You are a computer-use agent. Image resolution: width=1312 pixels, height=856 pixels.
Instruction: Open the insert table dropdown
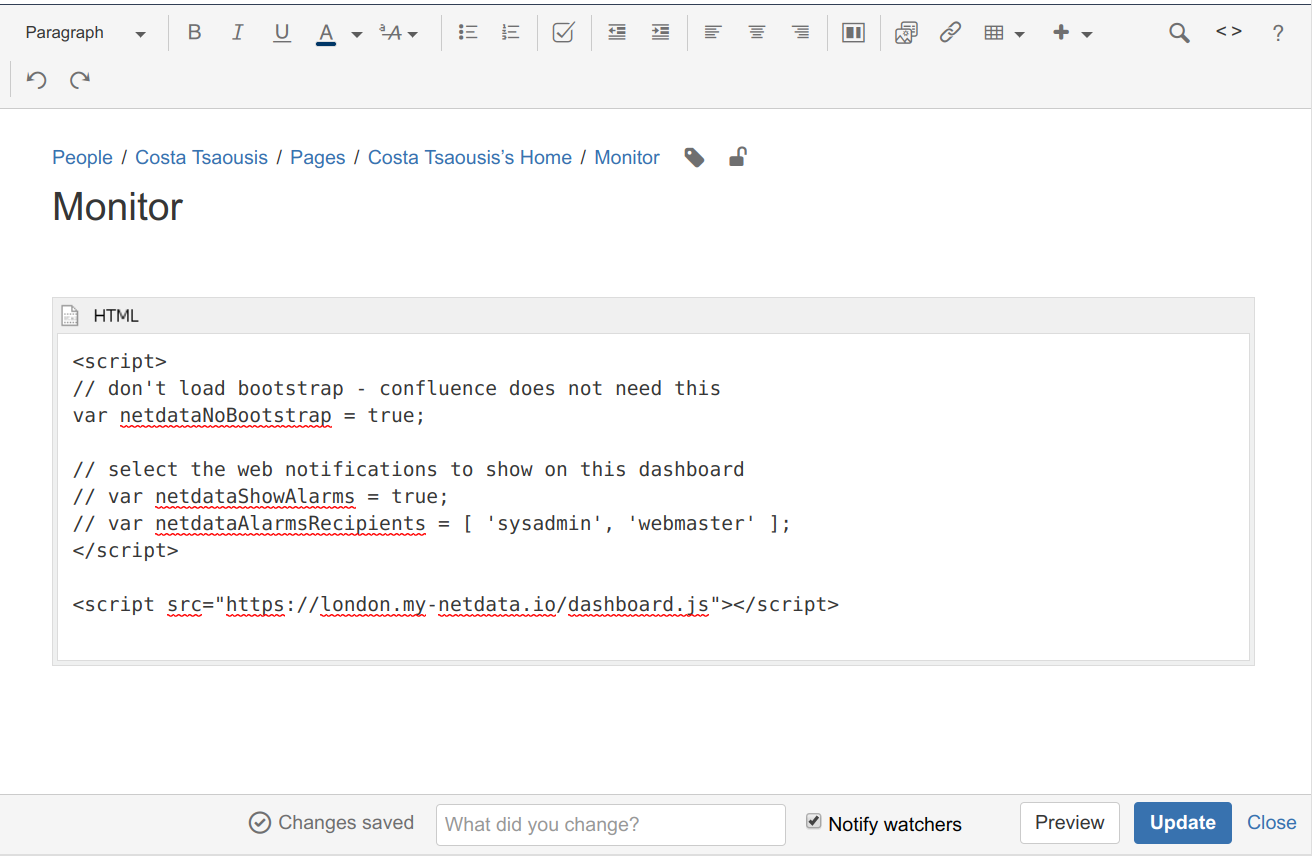[1004, 33]
